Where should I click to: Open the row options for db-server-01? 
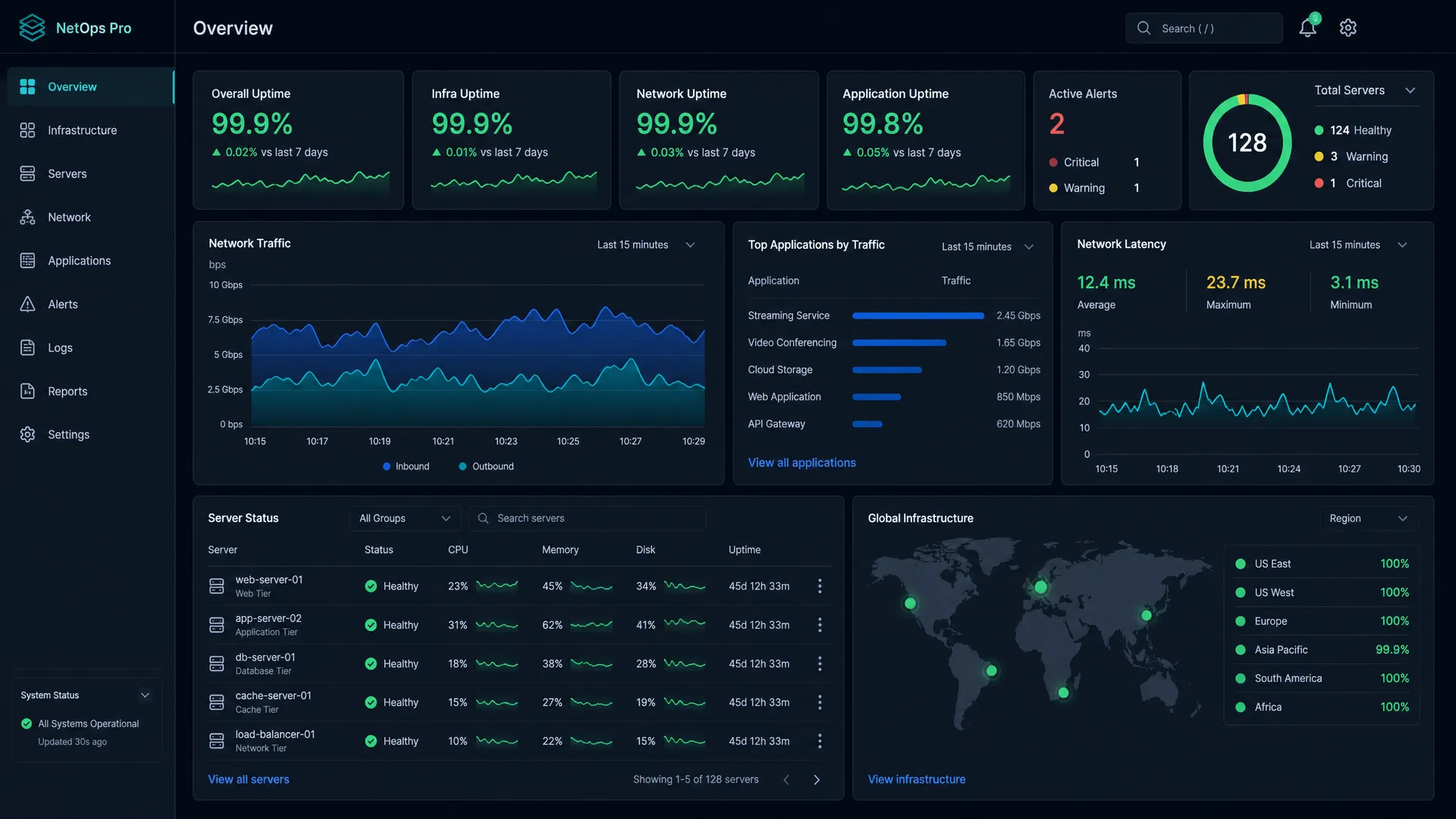pyautogui.click(x=820, y=664)
